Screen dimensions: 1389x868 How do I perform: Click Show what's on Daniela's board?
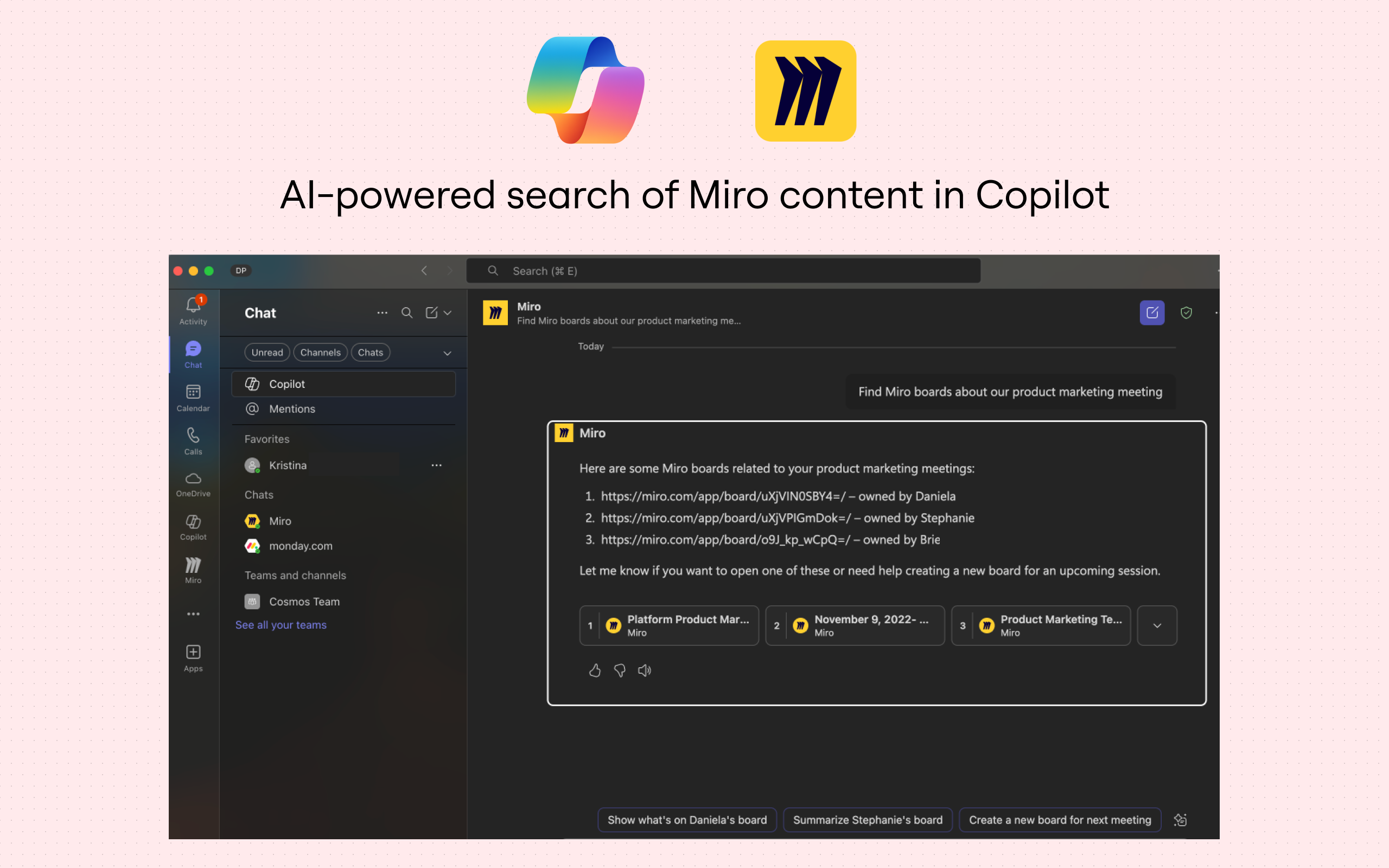[x=687, y=820]
